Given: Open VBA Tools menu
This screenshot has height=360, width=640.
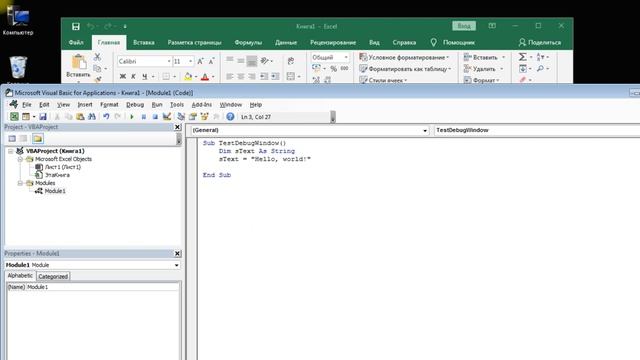Looking at the screenshot, I should coord(177,105).
